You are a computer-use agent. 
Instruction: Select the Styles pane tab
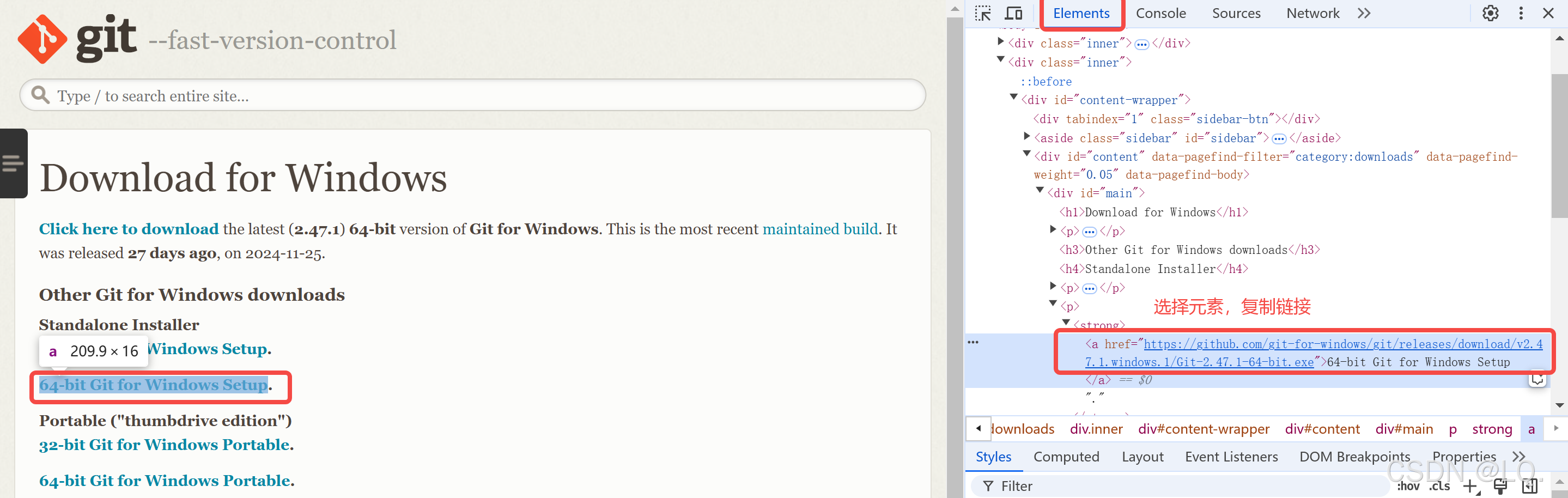tap(993, 457)
